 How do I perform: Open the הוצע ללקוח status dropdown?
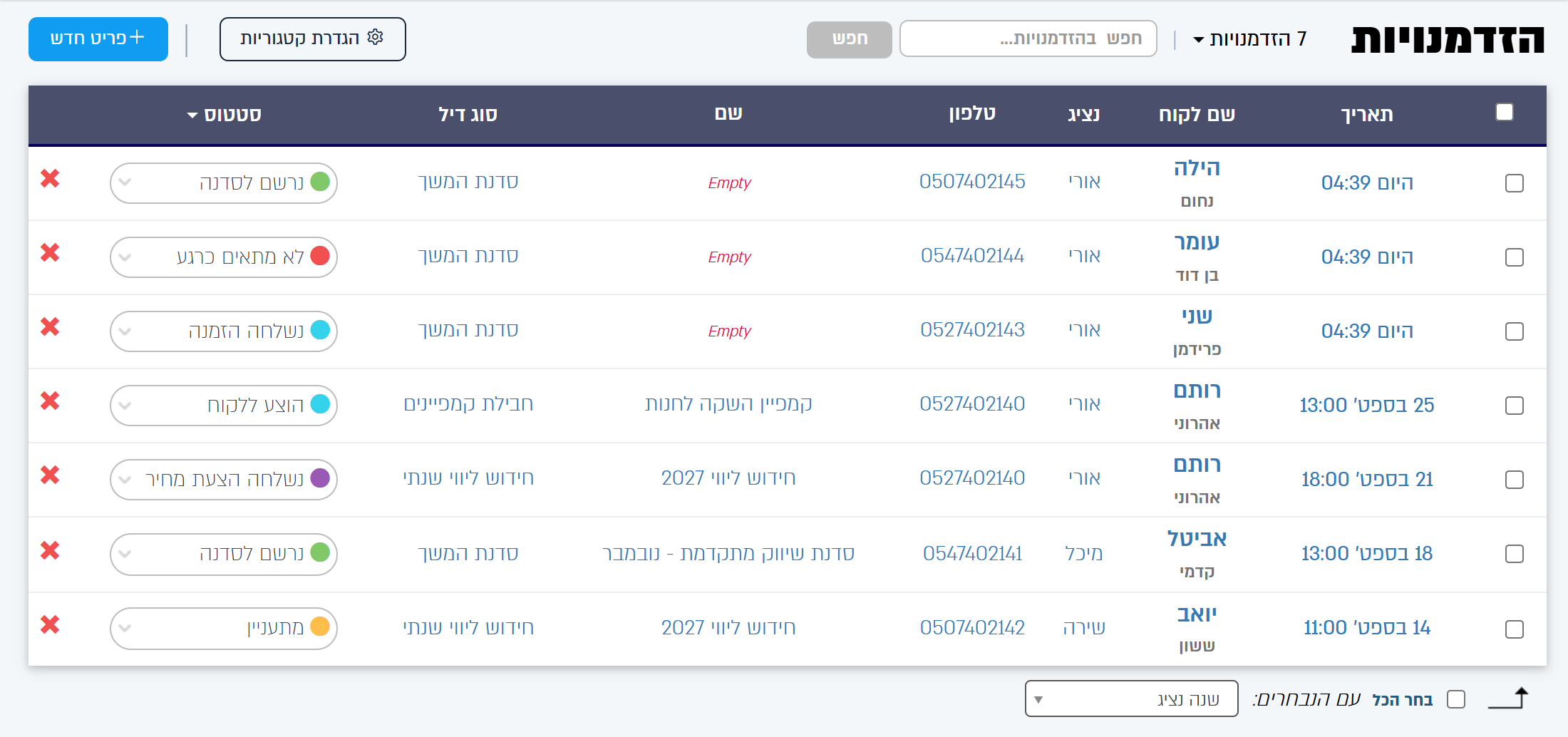[x=224, y=406]
